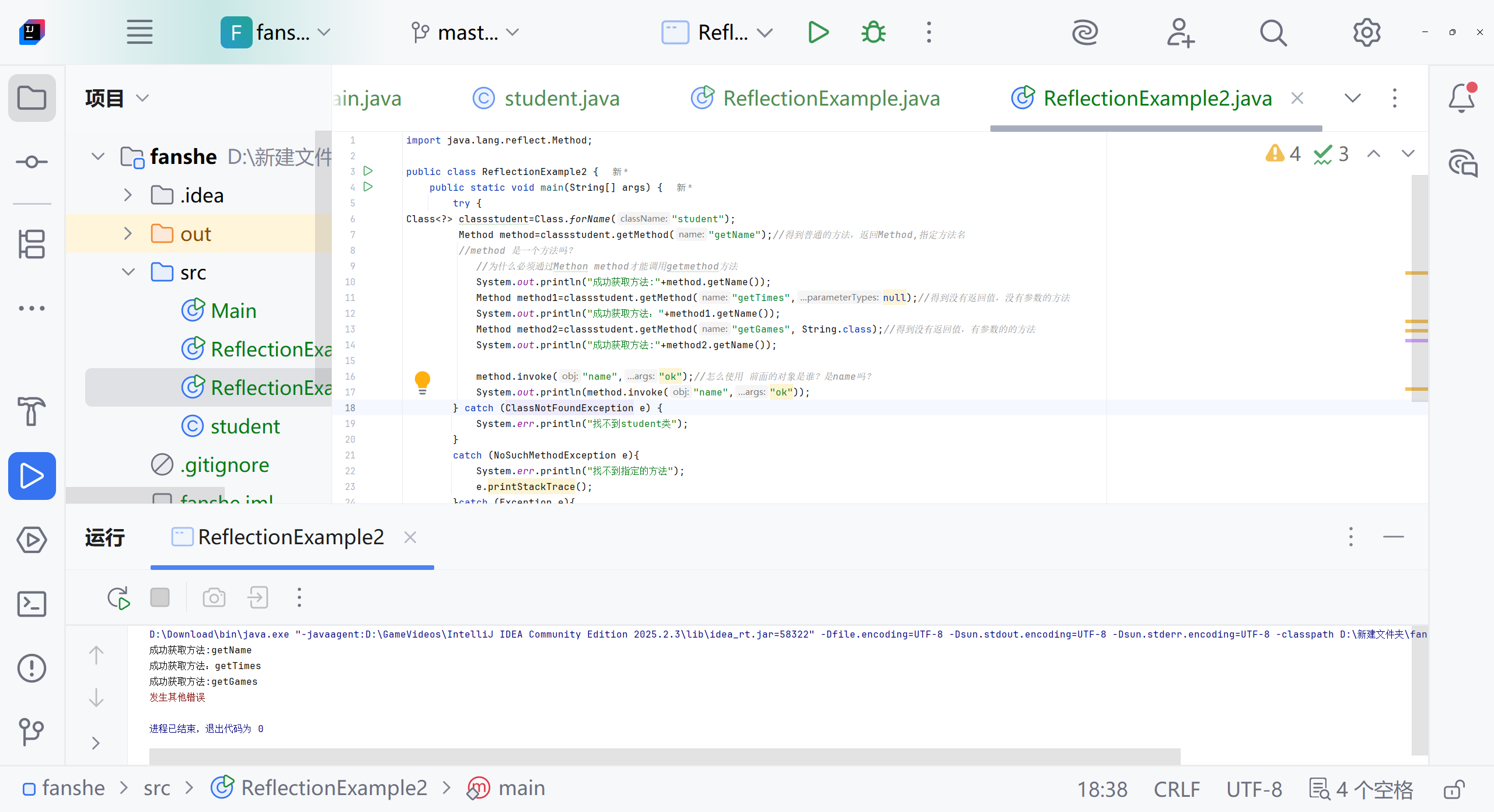Toggle the Project tool window folder button

tap(32, 98)
